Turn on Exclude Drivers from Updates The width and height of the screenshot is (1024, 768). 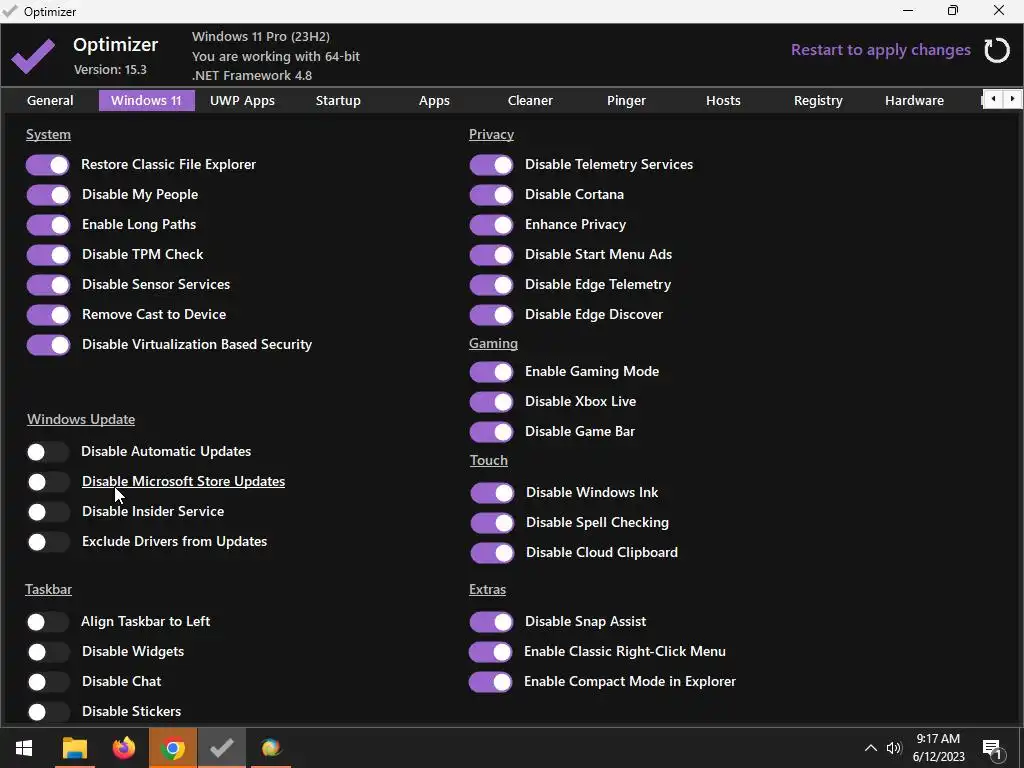pyautogui.click(x=48, y=542)
